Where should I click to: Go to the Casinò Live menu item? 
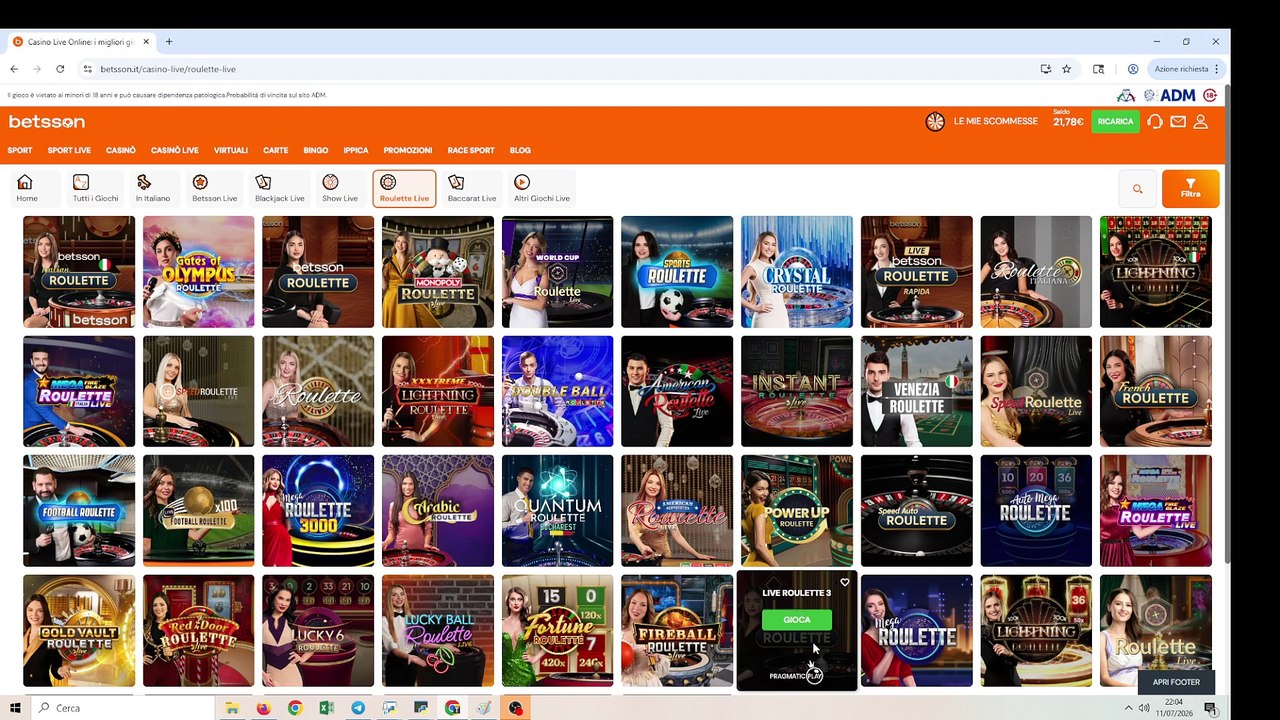pyautogui.click(x=175, y=150)
